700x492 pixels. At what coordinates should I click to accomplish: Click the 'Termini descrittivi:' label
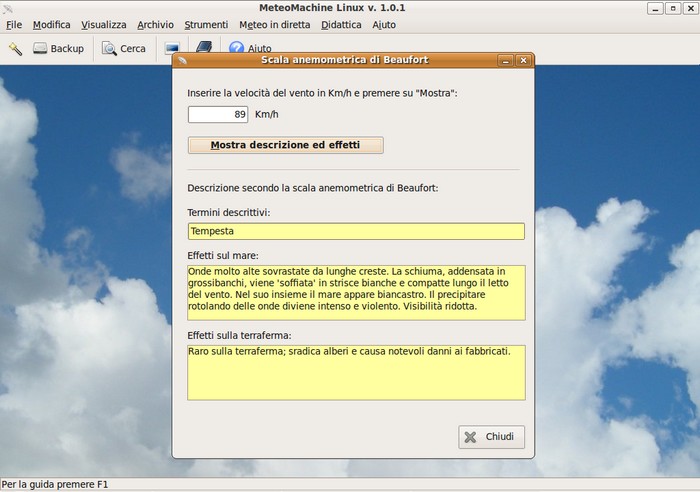[229, 213]
